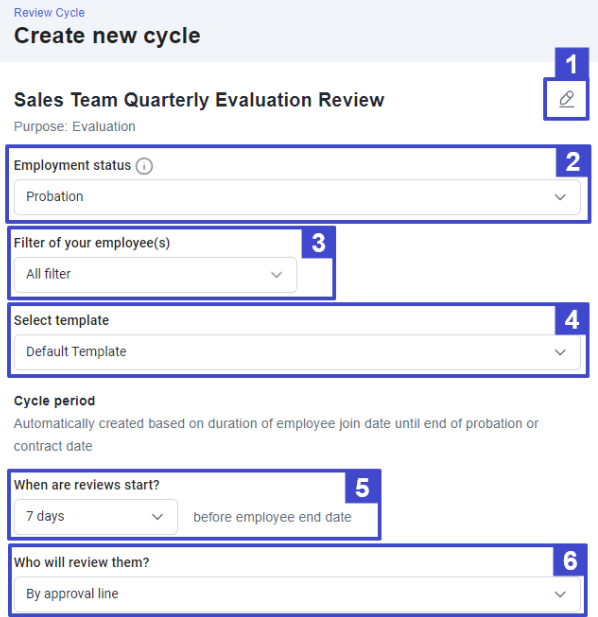The width and height of the screenshot is (598, 617).
Task: Click the chevron arrow in 7 days field
Action: (x=157, y=517)
